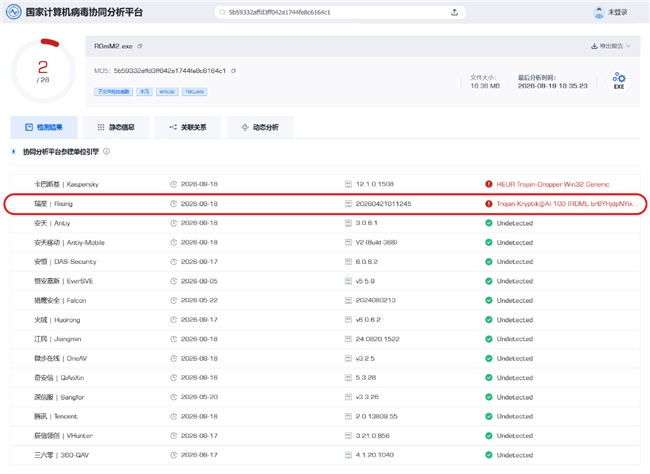Click the VHunter engine name
The height and width of the screenshot is (474, 650).
pos(63,435)
